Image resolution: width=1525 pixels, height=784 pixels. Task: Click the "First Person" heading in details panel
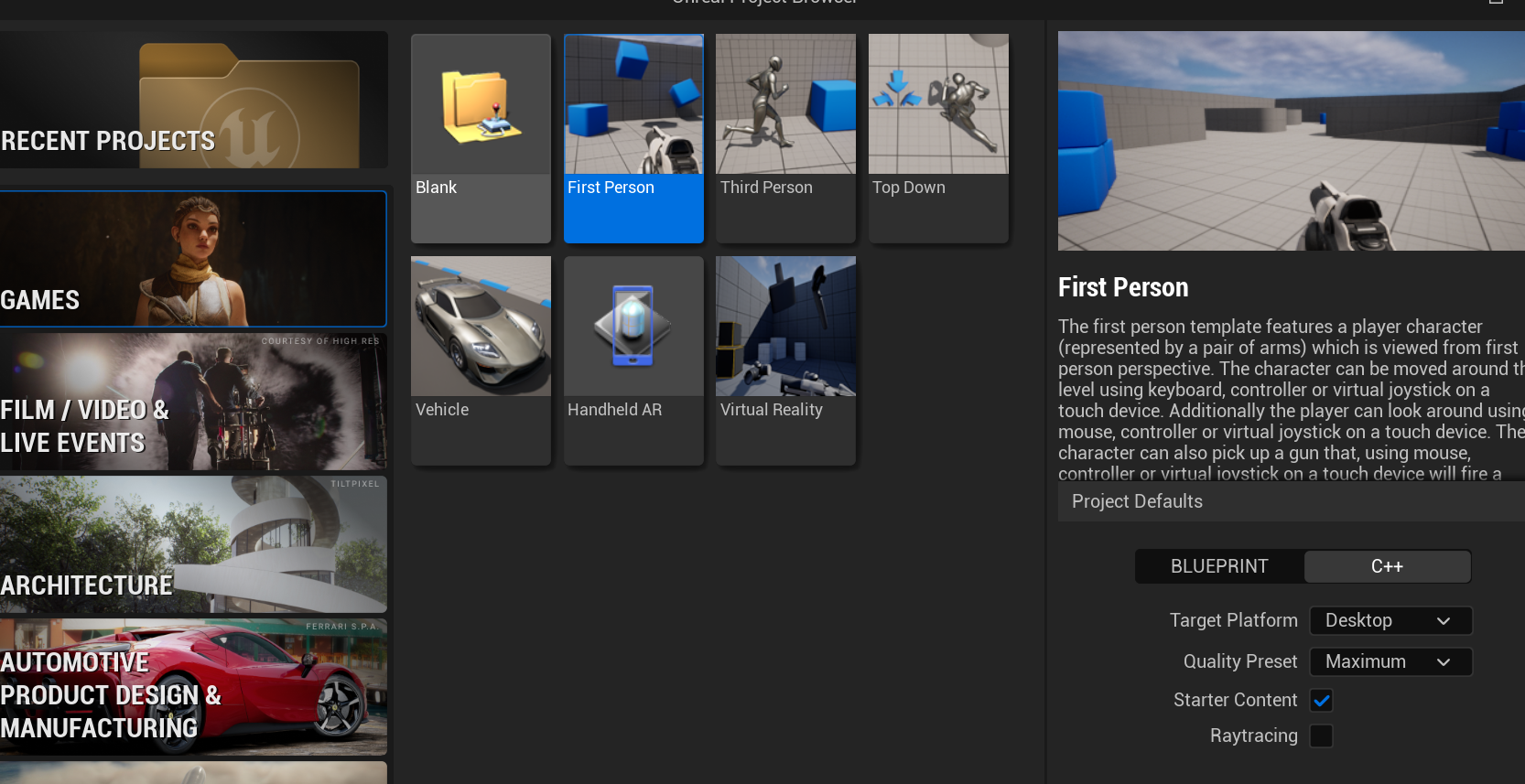(1123, 287)
